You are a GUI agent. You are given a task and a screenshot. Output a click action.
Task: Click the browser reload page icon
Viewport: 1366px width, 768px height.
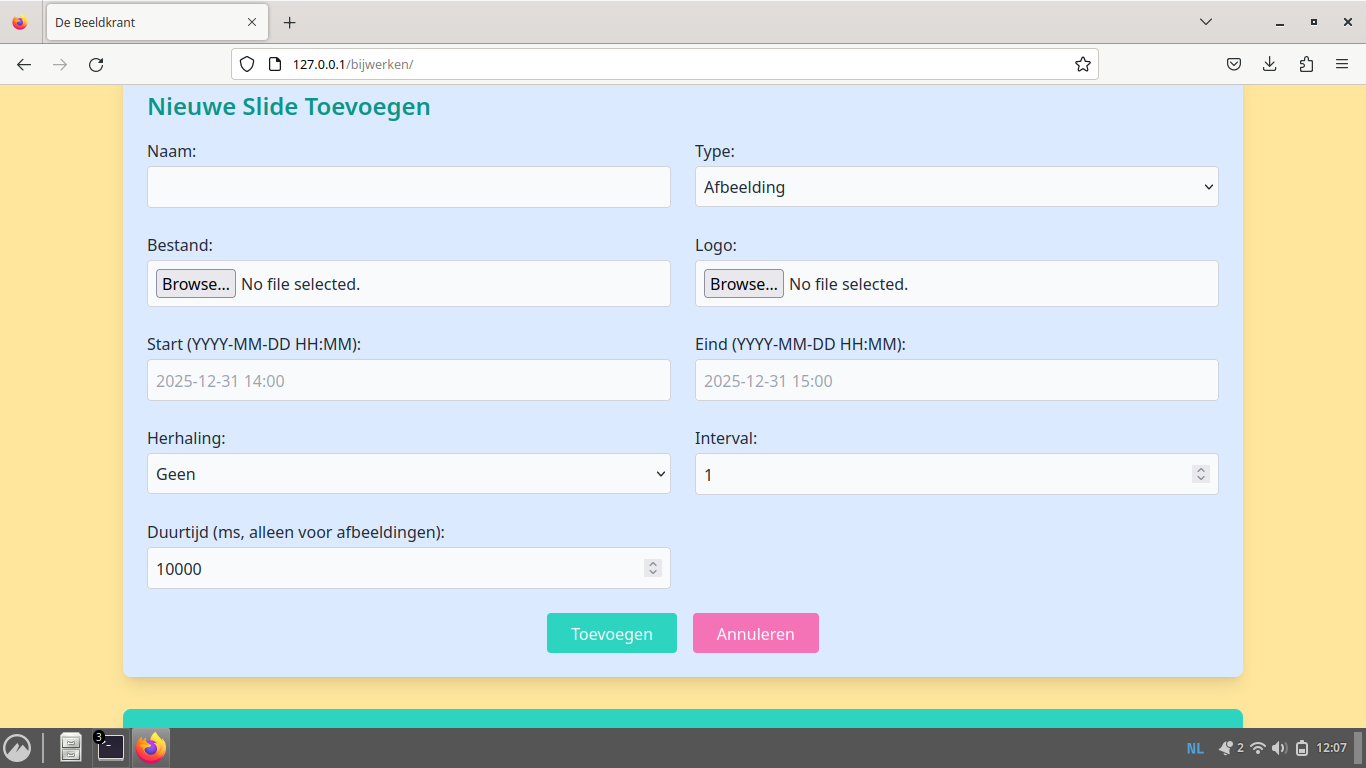96,64
